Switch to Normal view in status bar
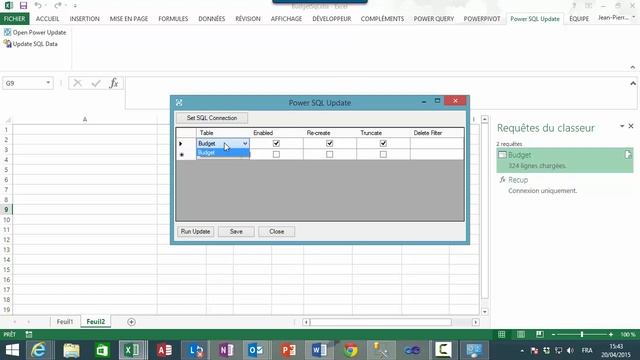 tap(501, 335)
